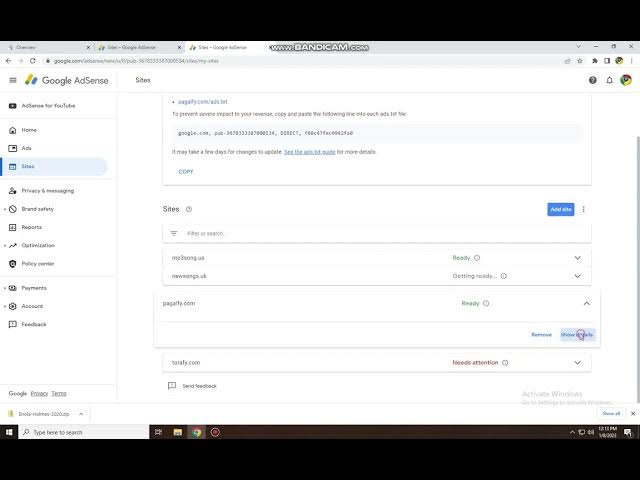Bookmark the page with star icon

[580, 61]
